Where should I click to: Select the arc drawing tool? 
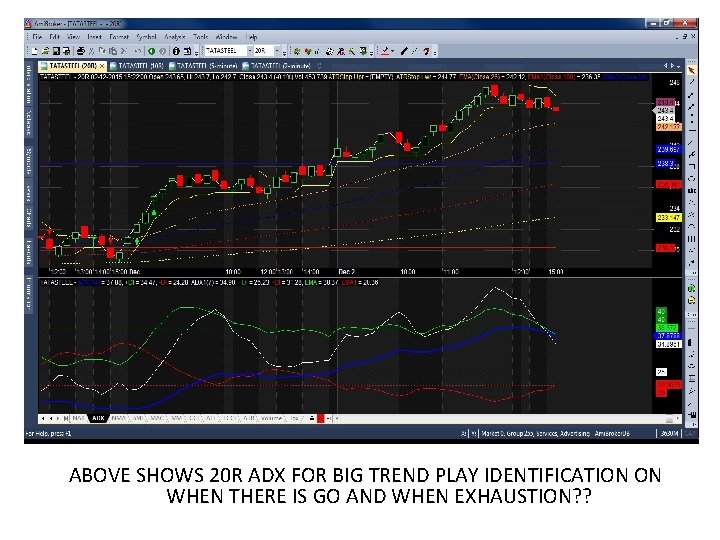[x=692, y=226]
